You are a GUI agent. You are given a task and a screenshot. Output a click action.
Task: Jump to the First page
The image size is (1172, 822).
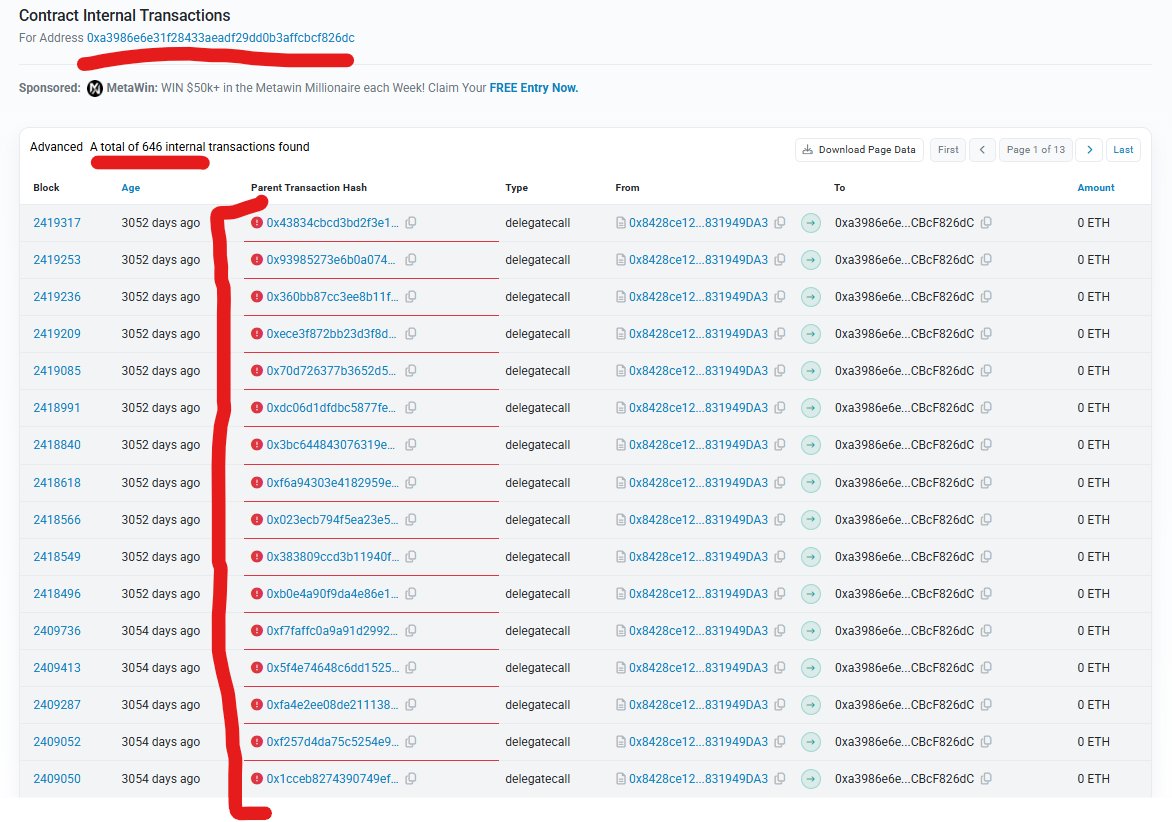(x=948, y=149)
